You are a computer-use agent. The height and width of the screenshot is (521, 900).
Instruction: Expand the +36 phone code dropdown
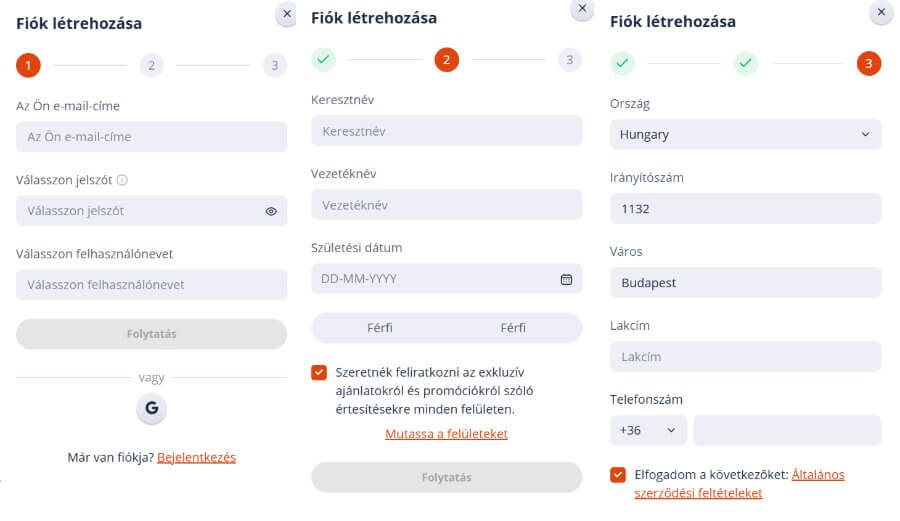(647, 430)
